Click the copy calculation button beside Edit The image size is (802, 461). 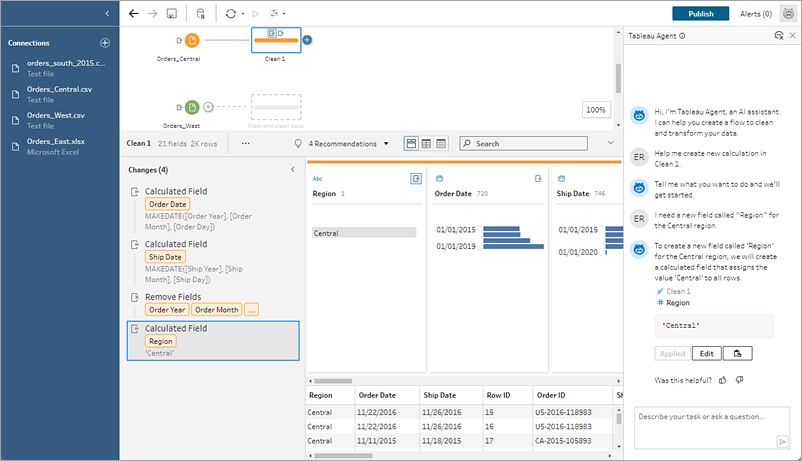click(x=737, y=353)
